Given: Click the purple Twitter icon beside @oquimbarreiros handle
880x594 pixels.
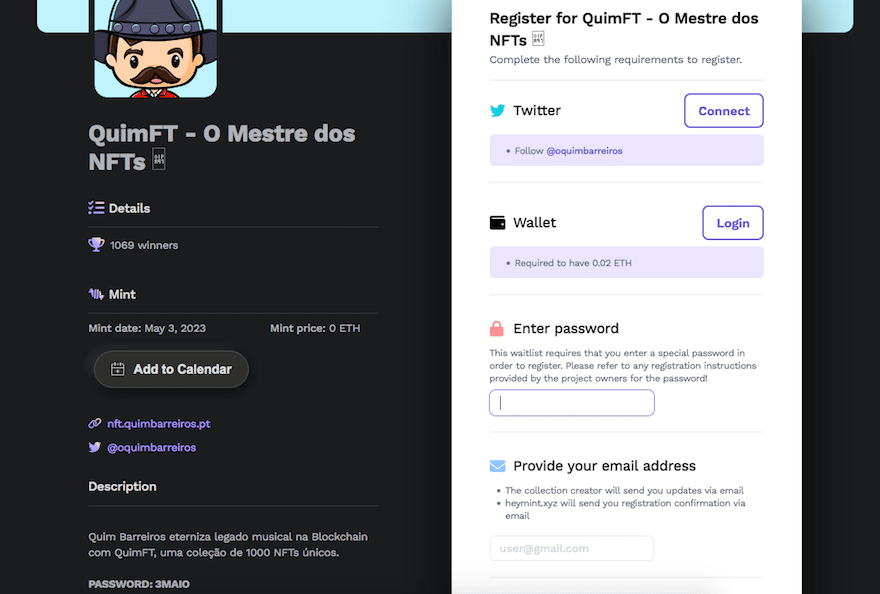Looking at the screenshot, I should pyautogui.click(x=95, y=447).
